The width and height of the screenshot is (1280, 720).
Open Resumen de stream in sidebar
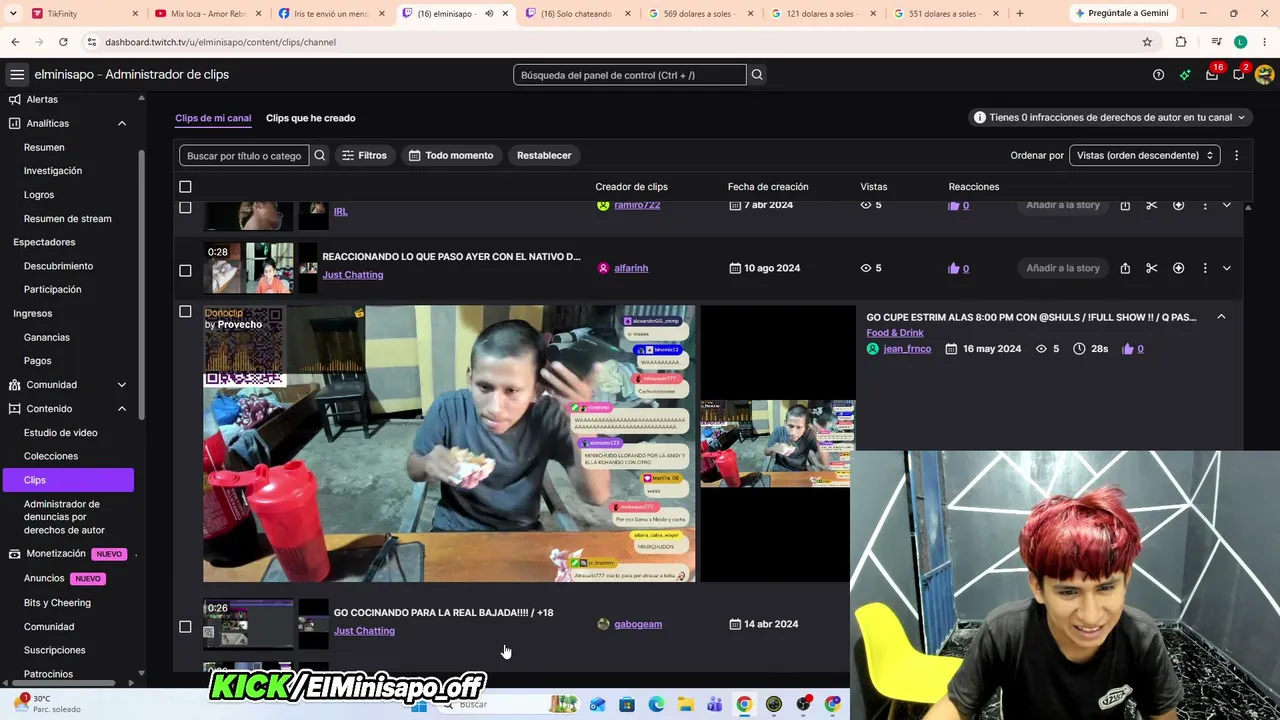(x=68, y=219)
